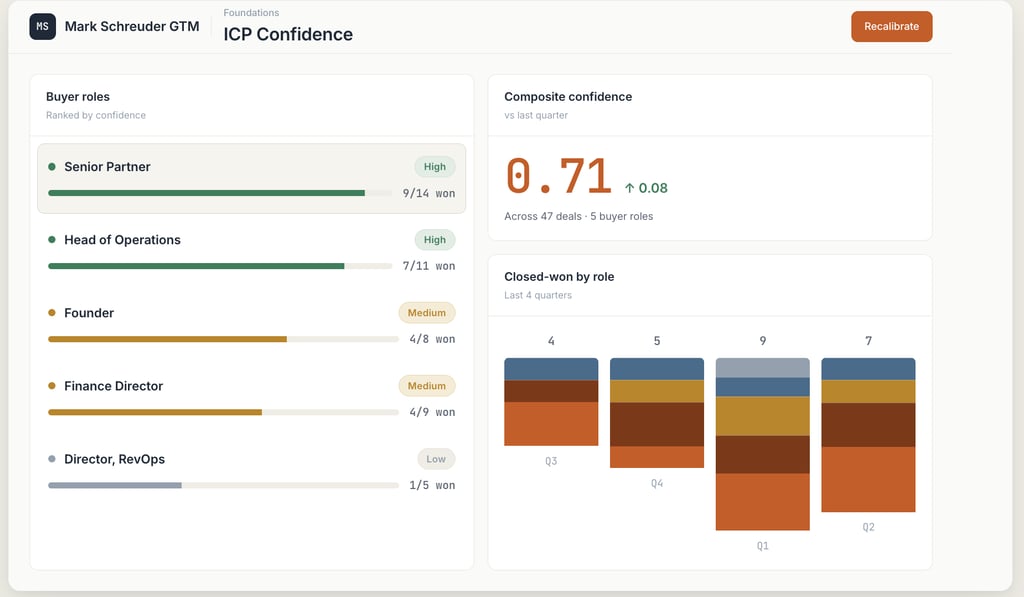Click the gray top segment of Q1 bar

762,367
